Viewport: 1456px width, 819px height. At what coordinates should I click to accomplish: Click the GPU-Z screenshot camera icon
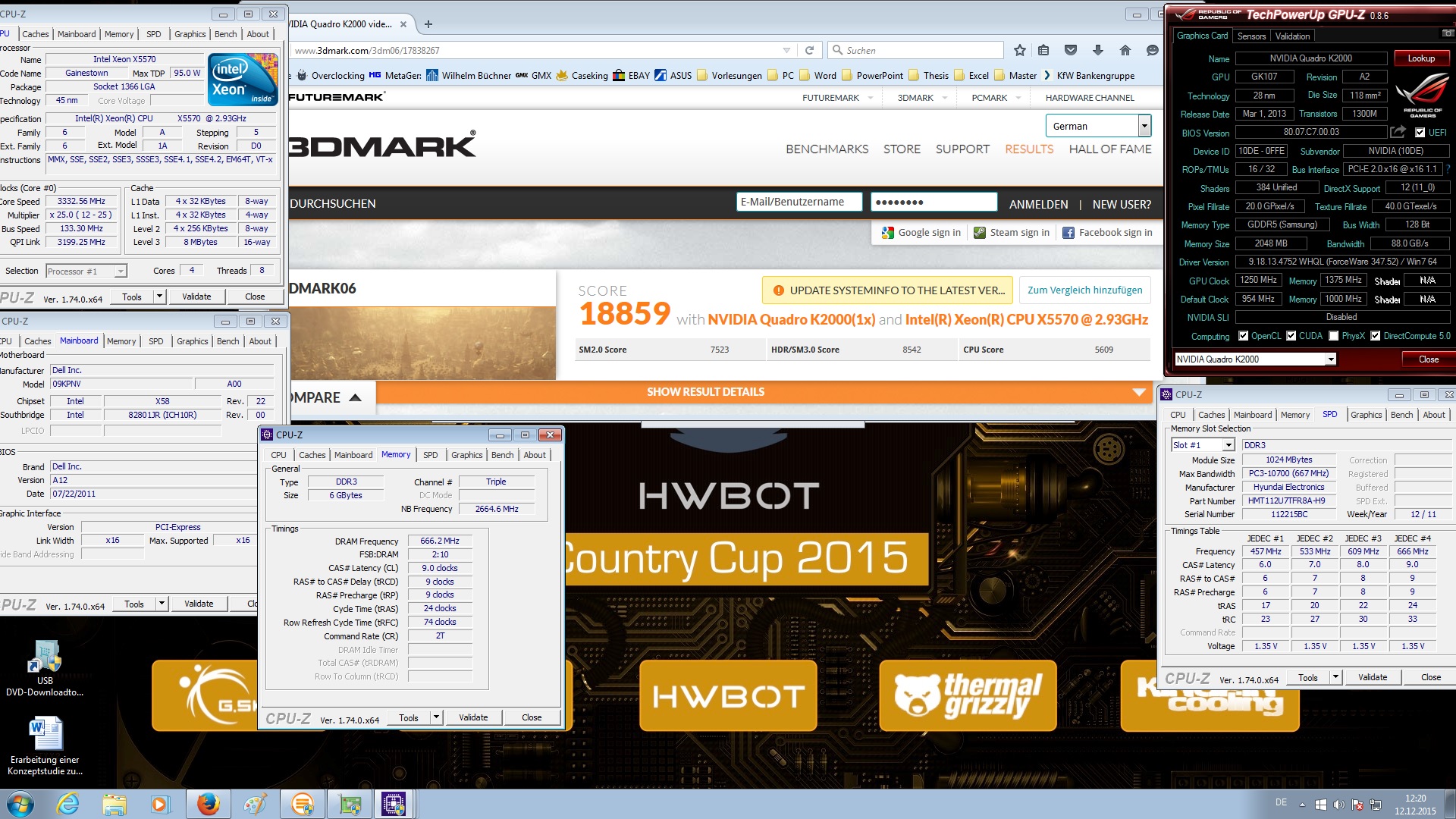pos(1447,34)
